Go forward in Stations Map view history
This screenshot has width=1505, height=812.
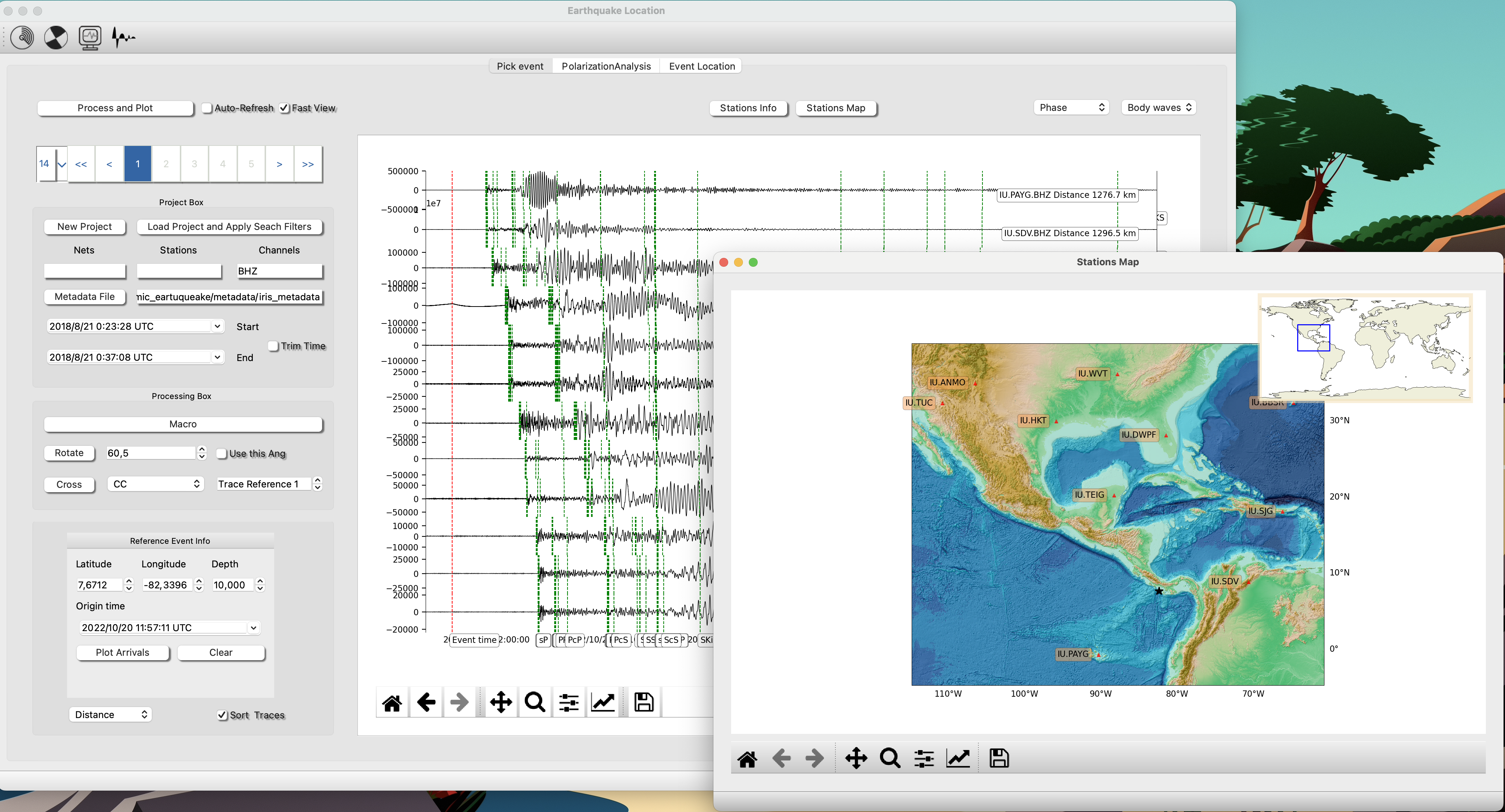point(814,759)
